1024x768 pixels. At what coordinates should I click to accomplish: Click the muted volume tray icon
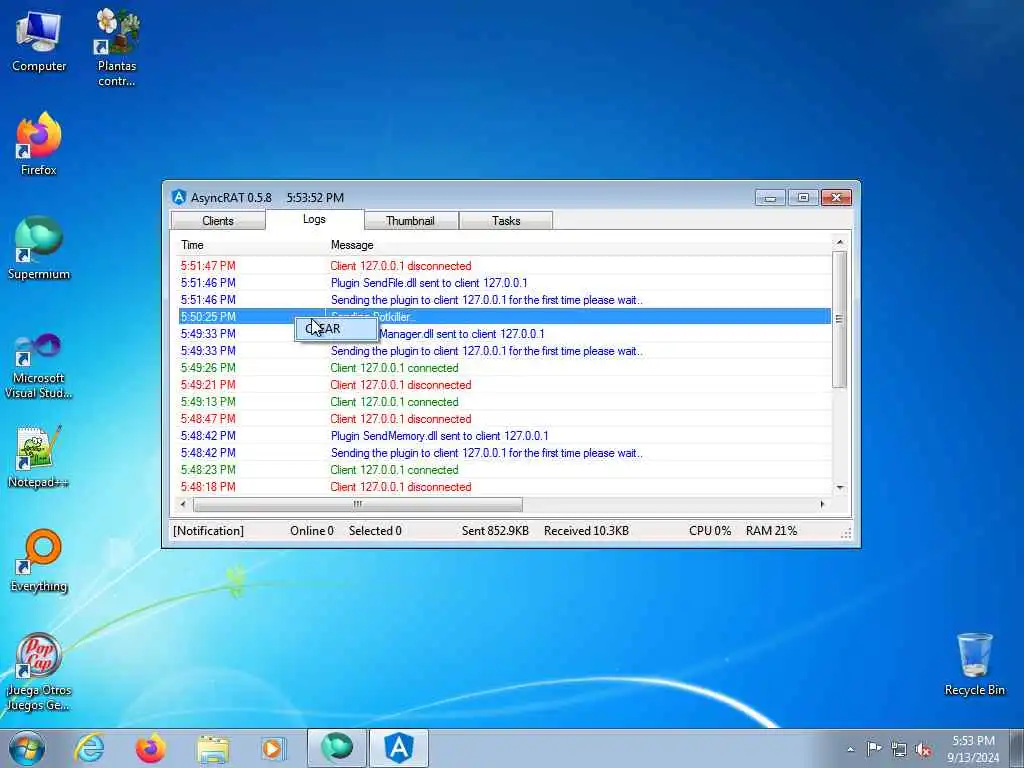[923, 749]
